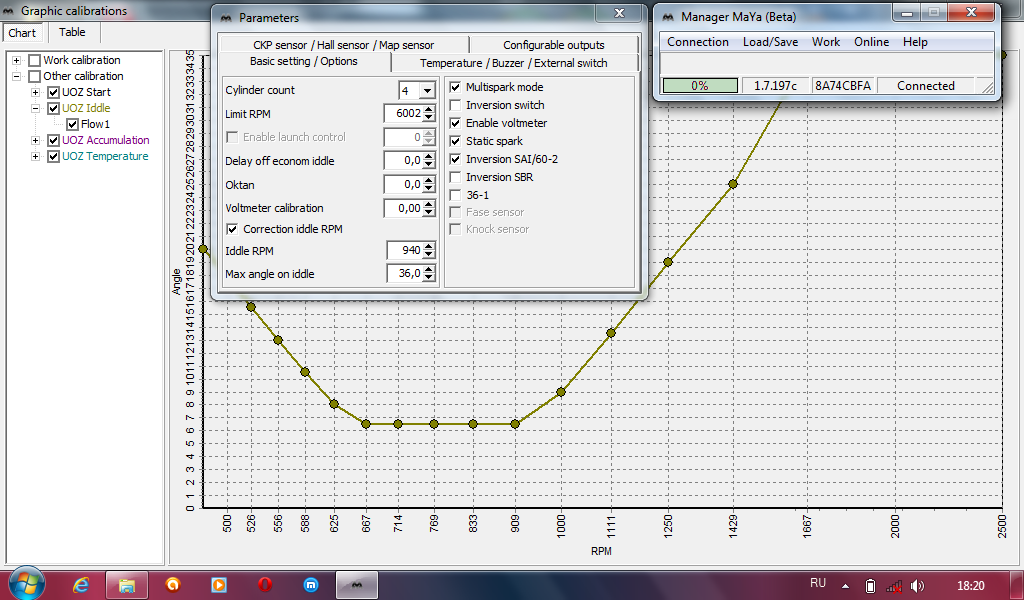Image resolution: width=1024 pixels, height=600 pixels.
Task: Launch Opera browser from the taskbar
Action: click(x=265, y=584)
